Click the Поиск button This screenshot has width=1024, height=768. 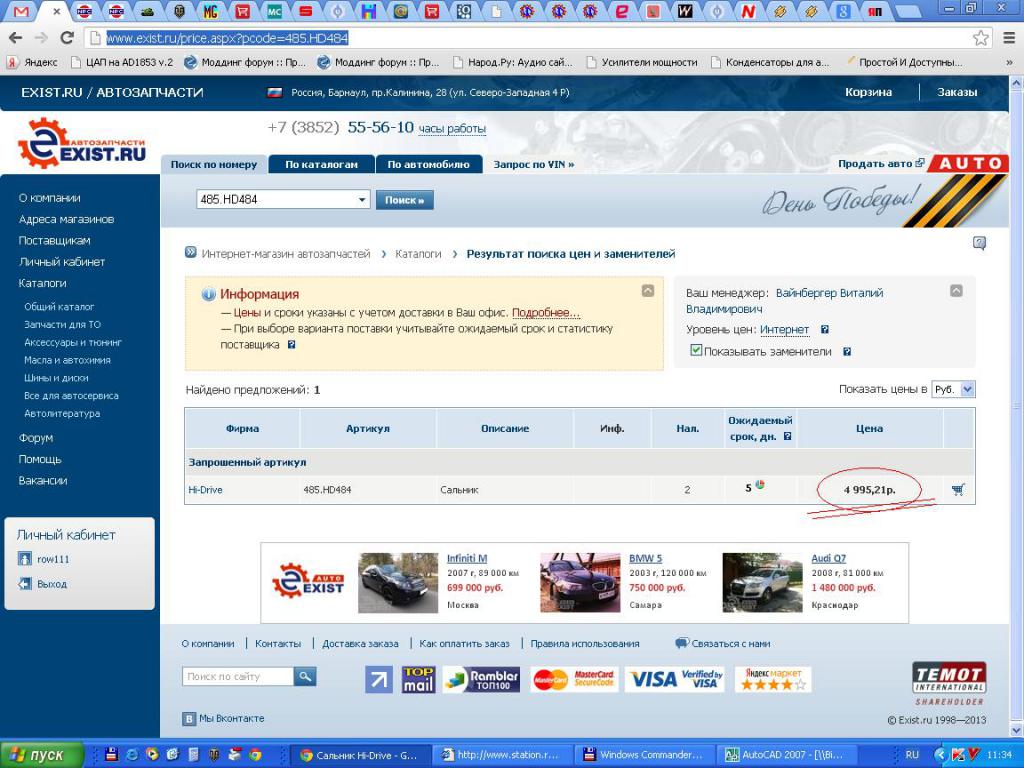[404, 200]
